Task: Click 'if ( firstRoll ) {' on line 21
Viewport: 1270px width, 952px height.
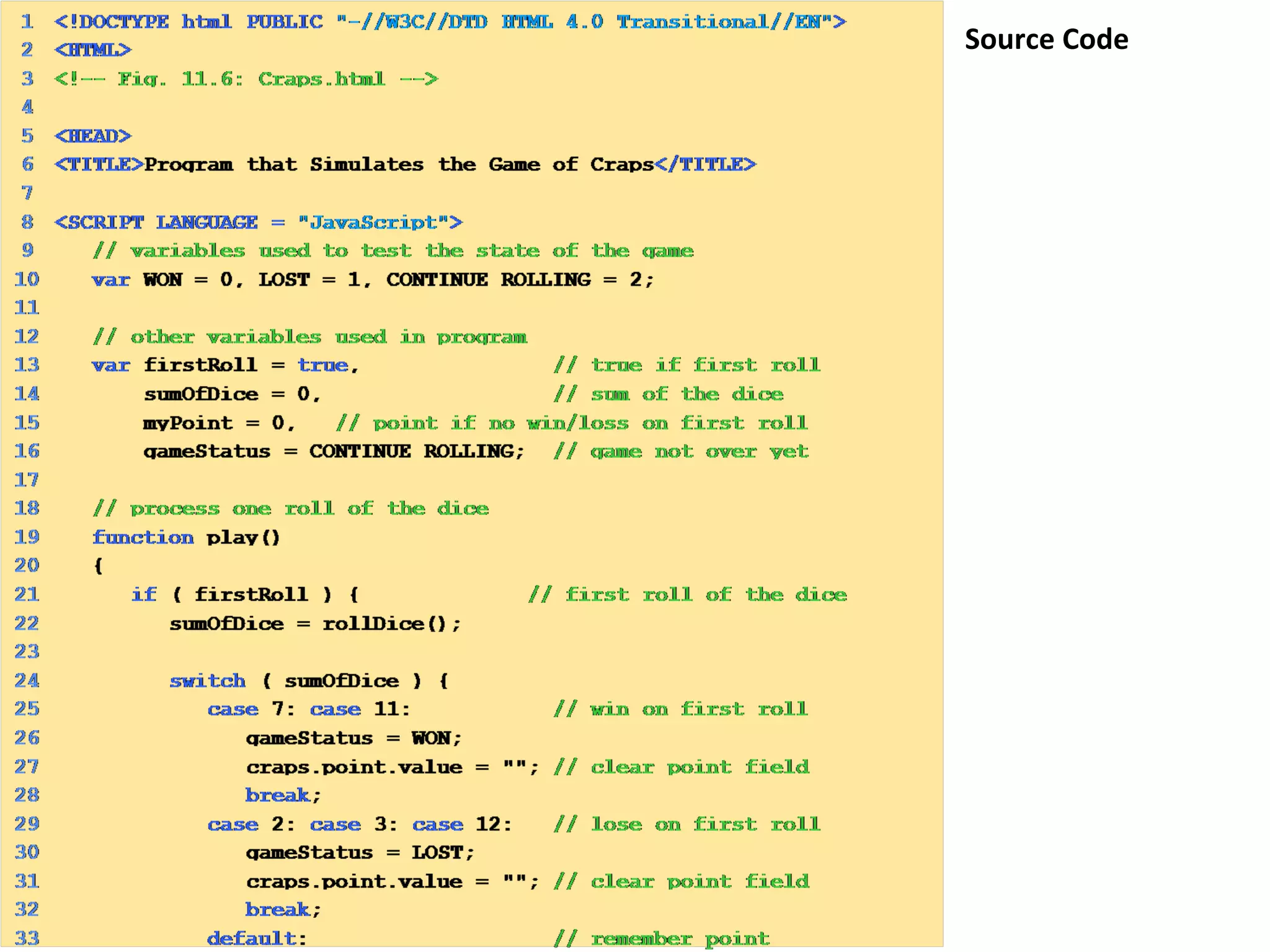Action: pyautogui.click(x=245, y=594)
